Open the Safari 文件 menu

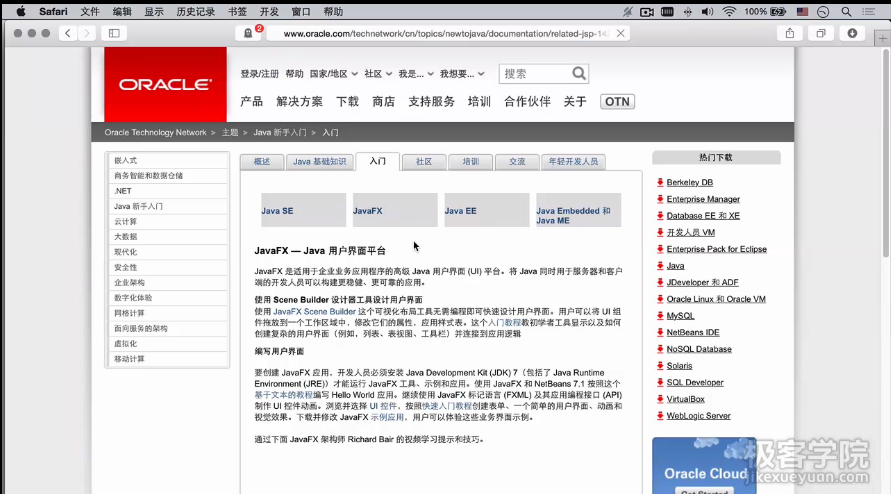pos(90,11)
